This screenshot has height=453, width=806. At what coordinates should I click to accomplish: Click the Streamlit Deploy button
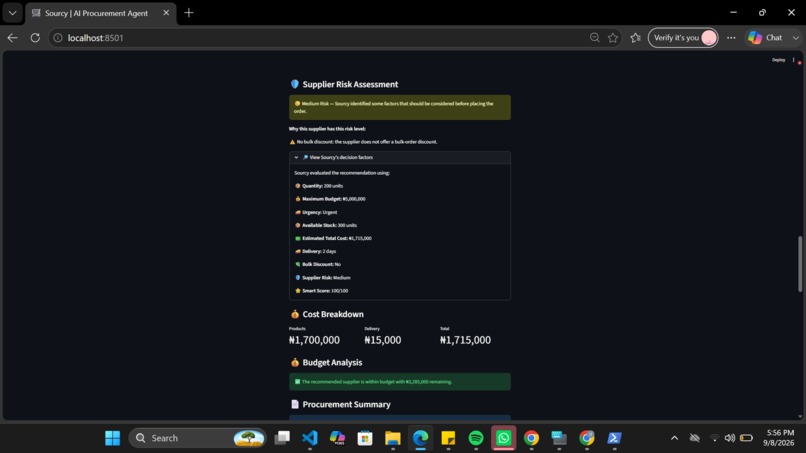tap(778, 60)
